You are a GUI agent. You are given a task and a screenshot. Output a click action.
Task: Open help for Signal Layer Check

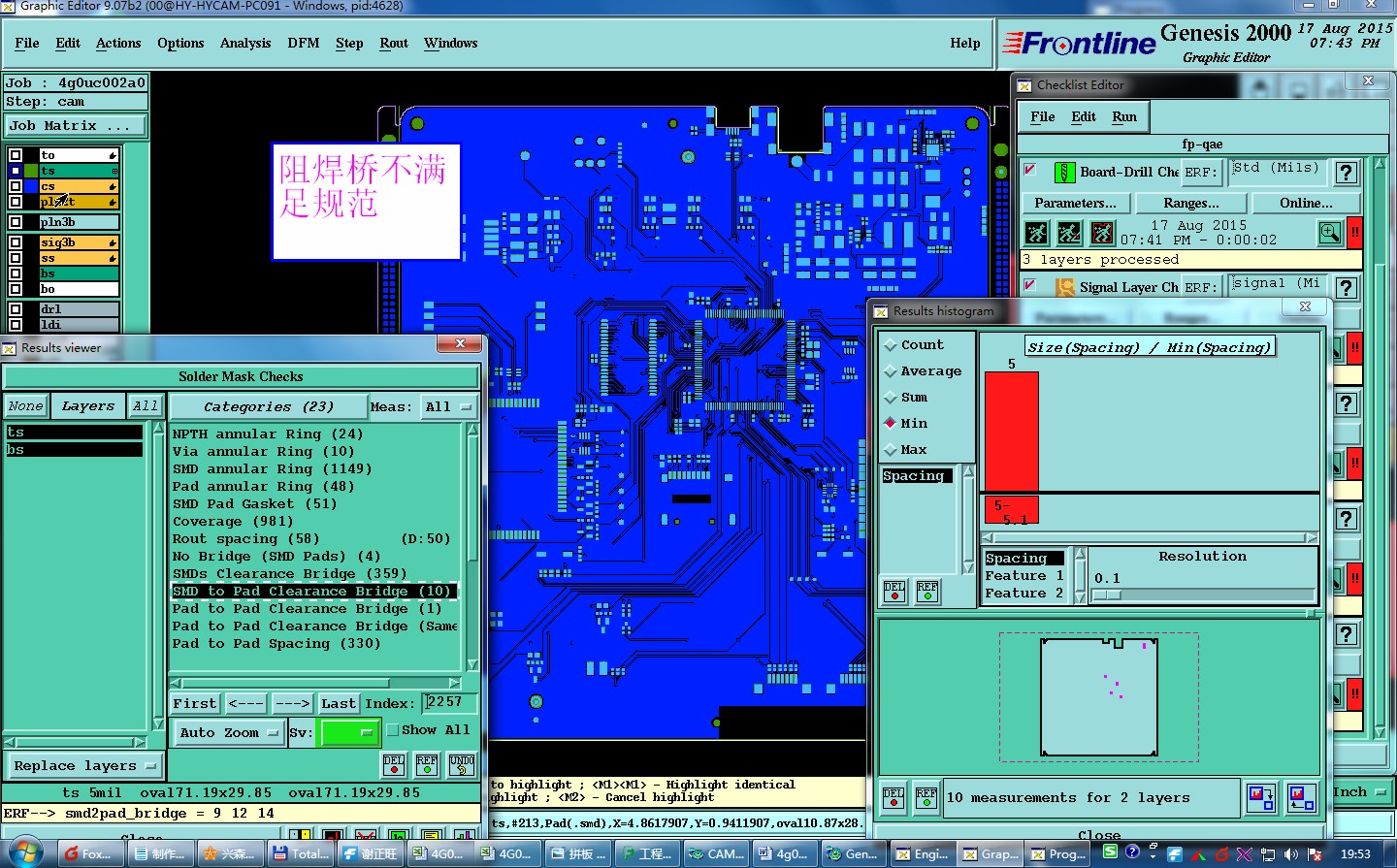[x=1346, y=287]
